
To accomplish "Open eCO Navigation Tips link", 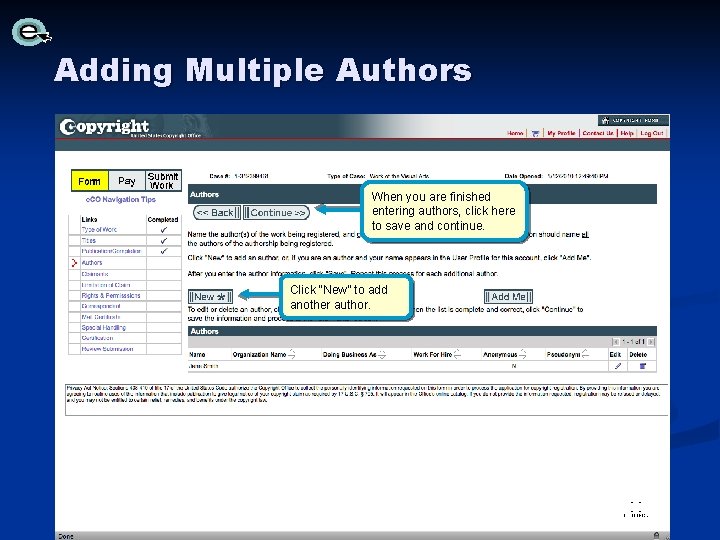I will [121, 199].
